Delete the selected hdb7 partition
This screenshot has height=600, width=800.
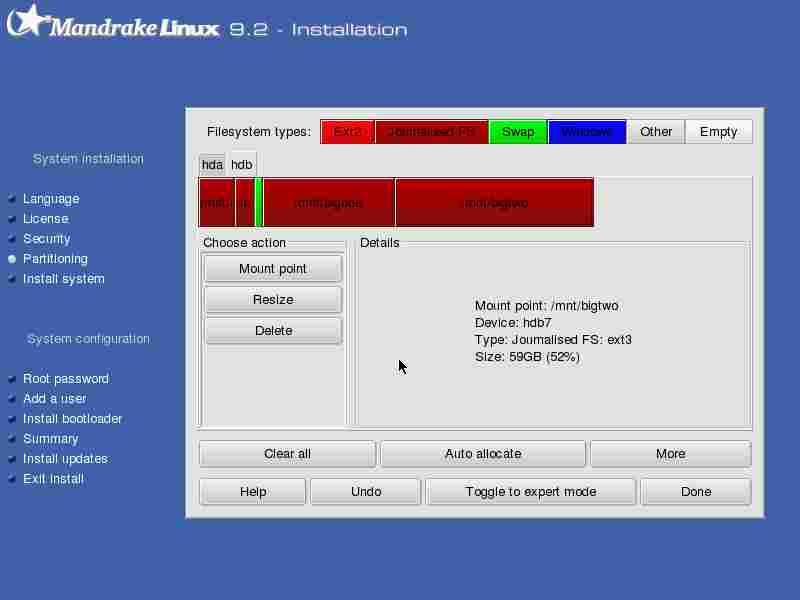click(273, 331)
